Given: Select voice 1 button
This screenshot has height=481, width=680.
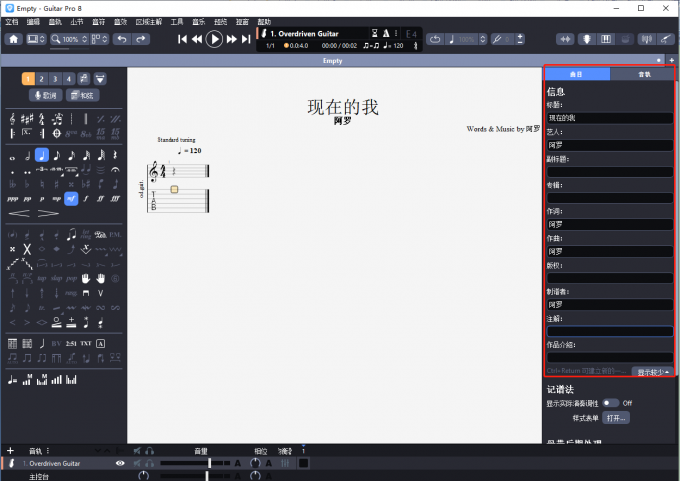Looking at the screenshot, I should pyautogui.click(x=28, y=79).
